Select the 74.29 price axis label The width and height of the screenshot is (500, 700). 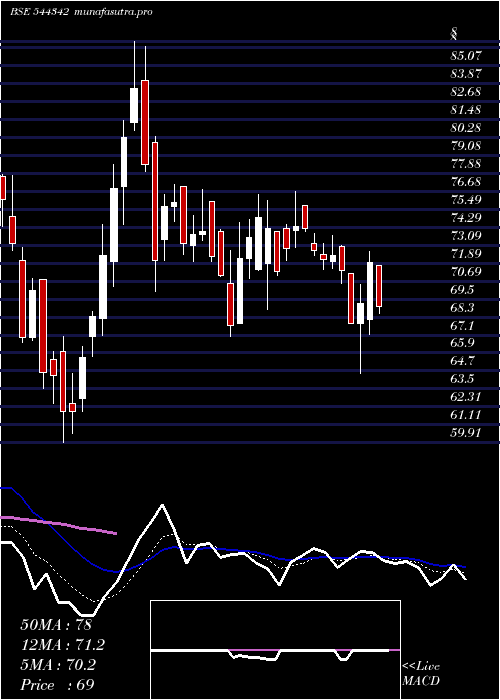[x=466, y=218]
